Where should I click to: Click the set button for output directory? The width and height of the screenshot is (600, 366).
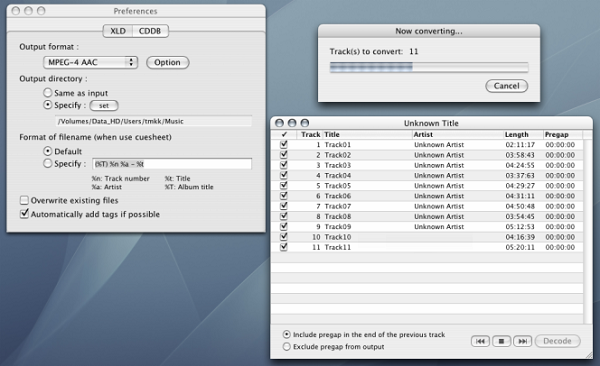click(104, 106)
